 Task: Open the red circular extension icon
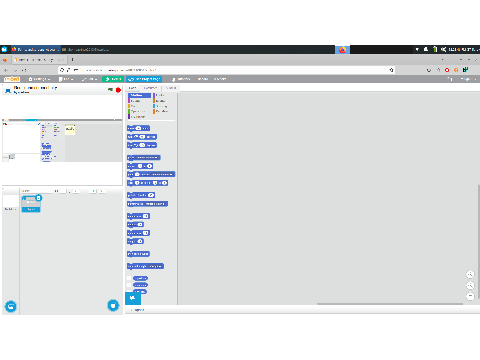point(447,70)
